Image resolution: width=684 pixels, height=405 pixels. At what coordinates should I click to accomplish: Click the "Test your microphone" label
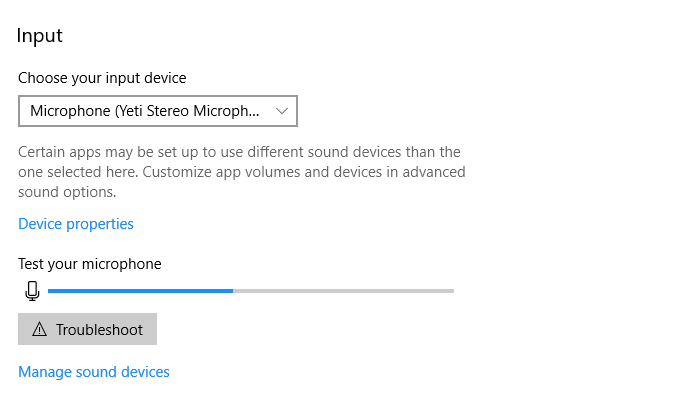click(90, 264)
